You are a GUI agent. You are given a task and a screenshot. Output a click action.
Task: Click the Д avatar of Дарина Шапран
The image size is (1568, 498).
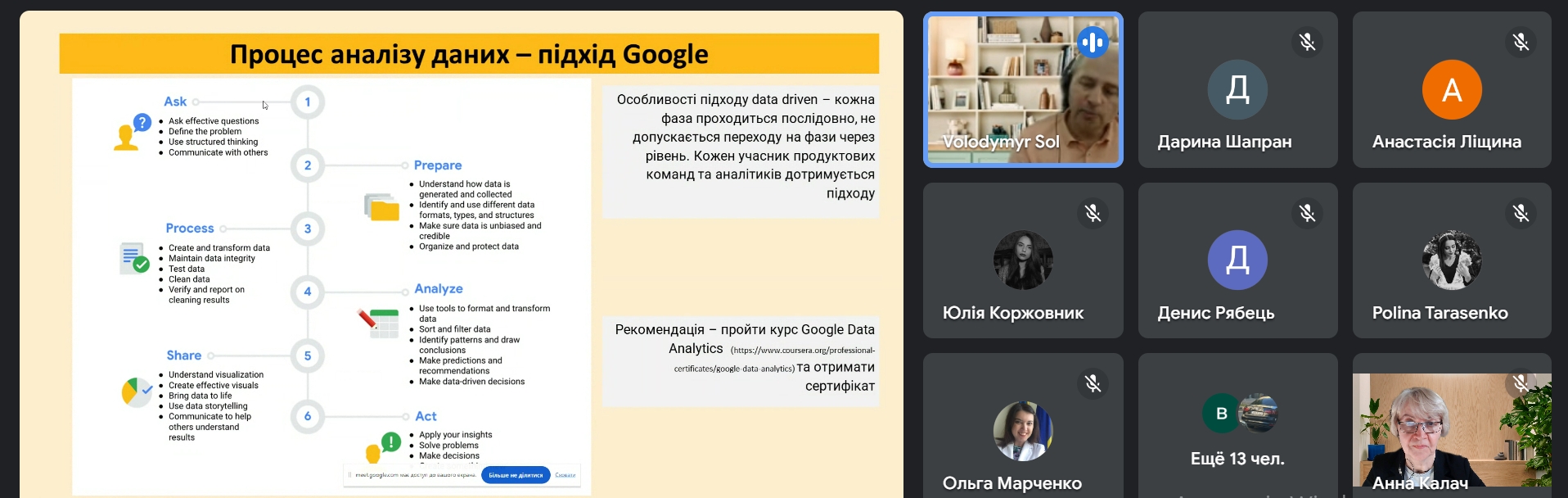pos(1237,89)
